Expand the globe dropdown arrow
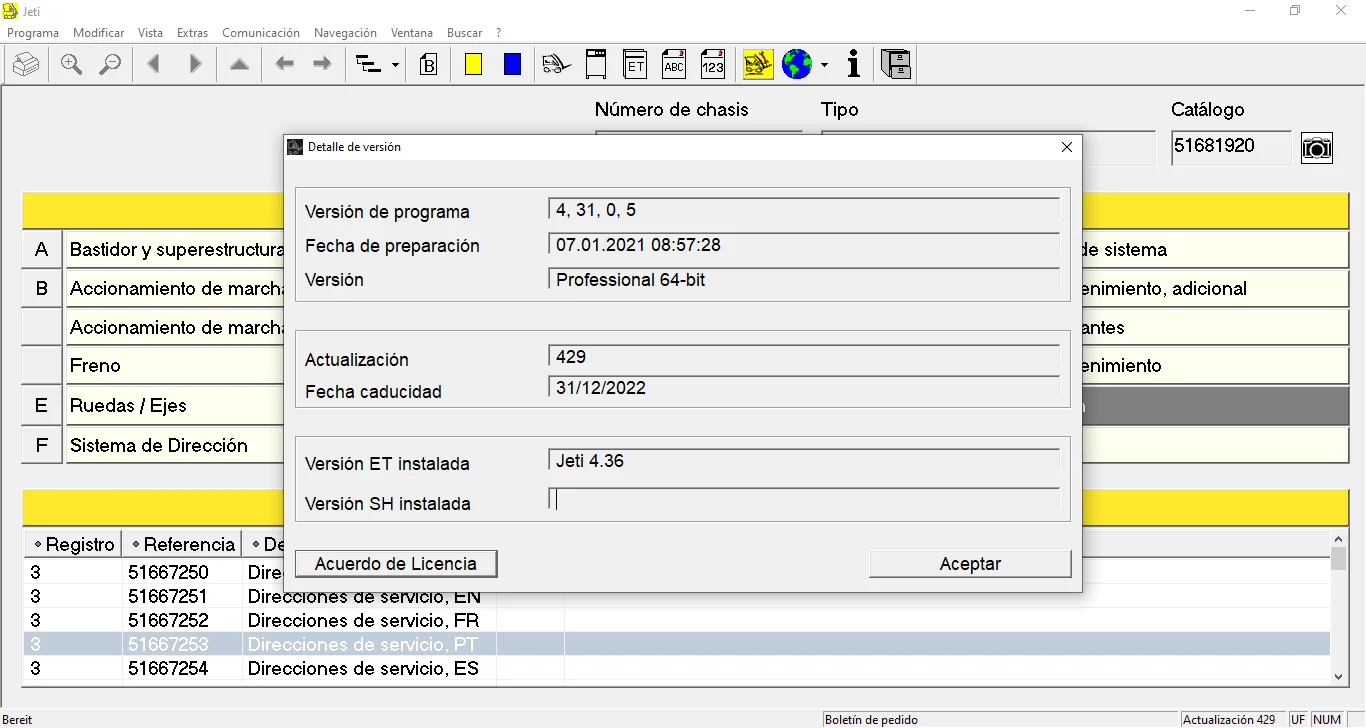 (825, 66)
